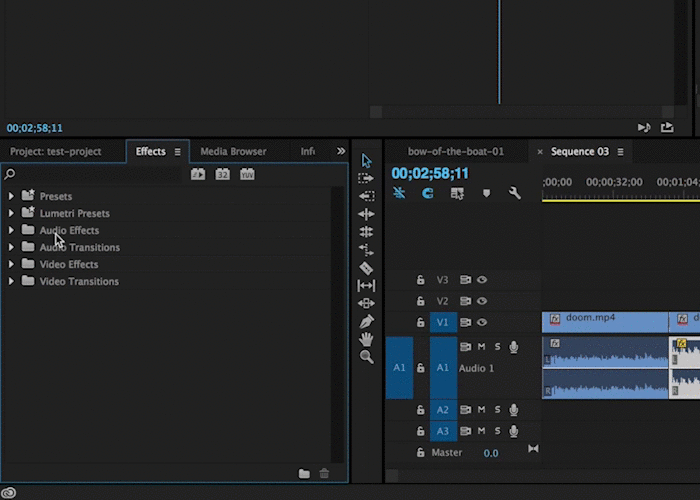This screenshot has width=700, height=500.
Task: Target the A3 audio track
Action: click(443, 431)
